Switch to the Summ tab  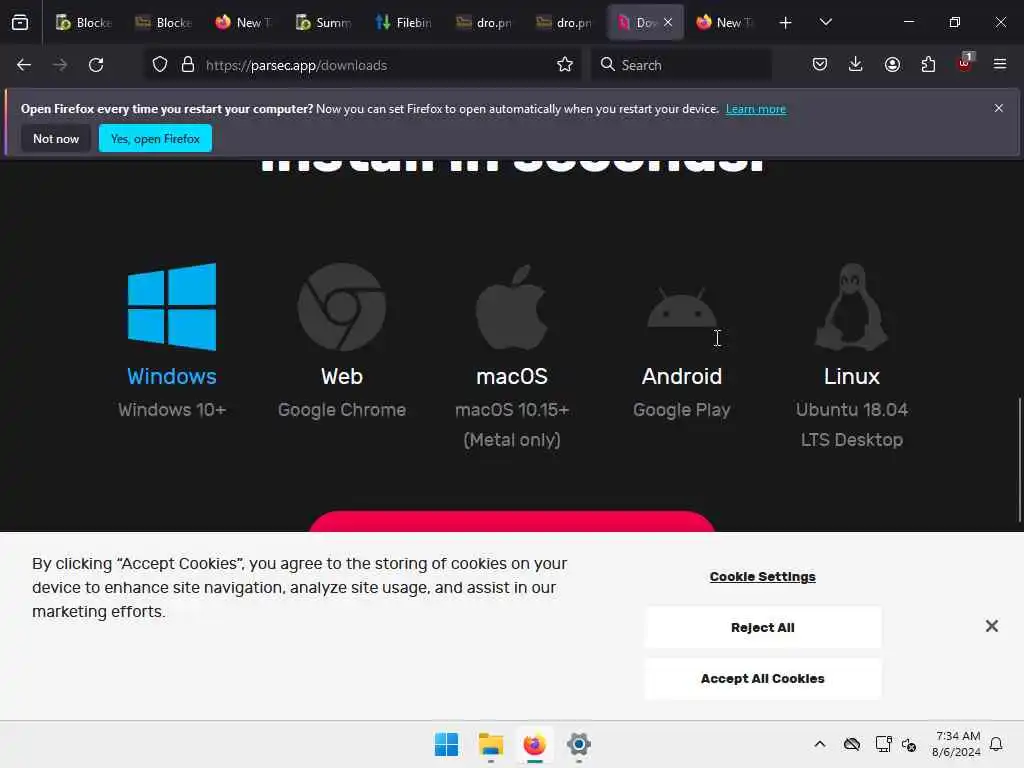[323, 23]
